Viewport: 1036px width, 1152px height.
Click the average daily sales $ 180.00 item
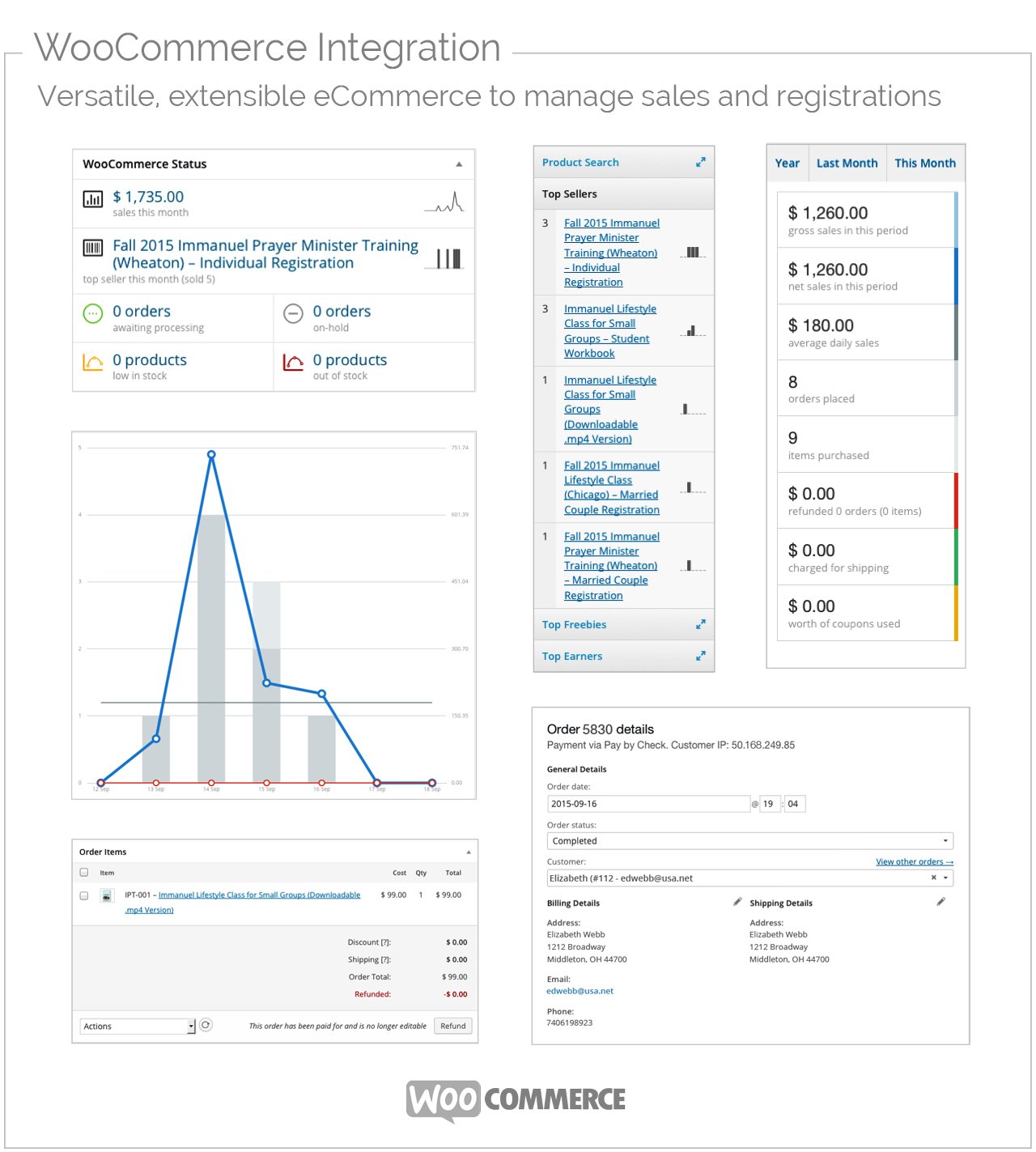click(x=866, y=332)
